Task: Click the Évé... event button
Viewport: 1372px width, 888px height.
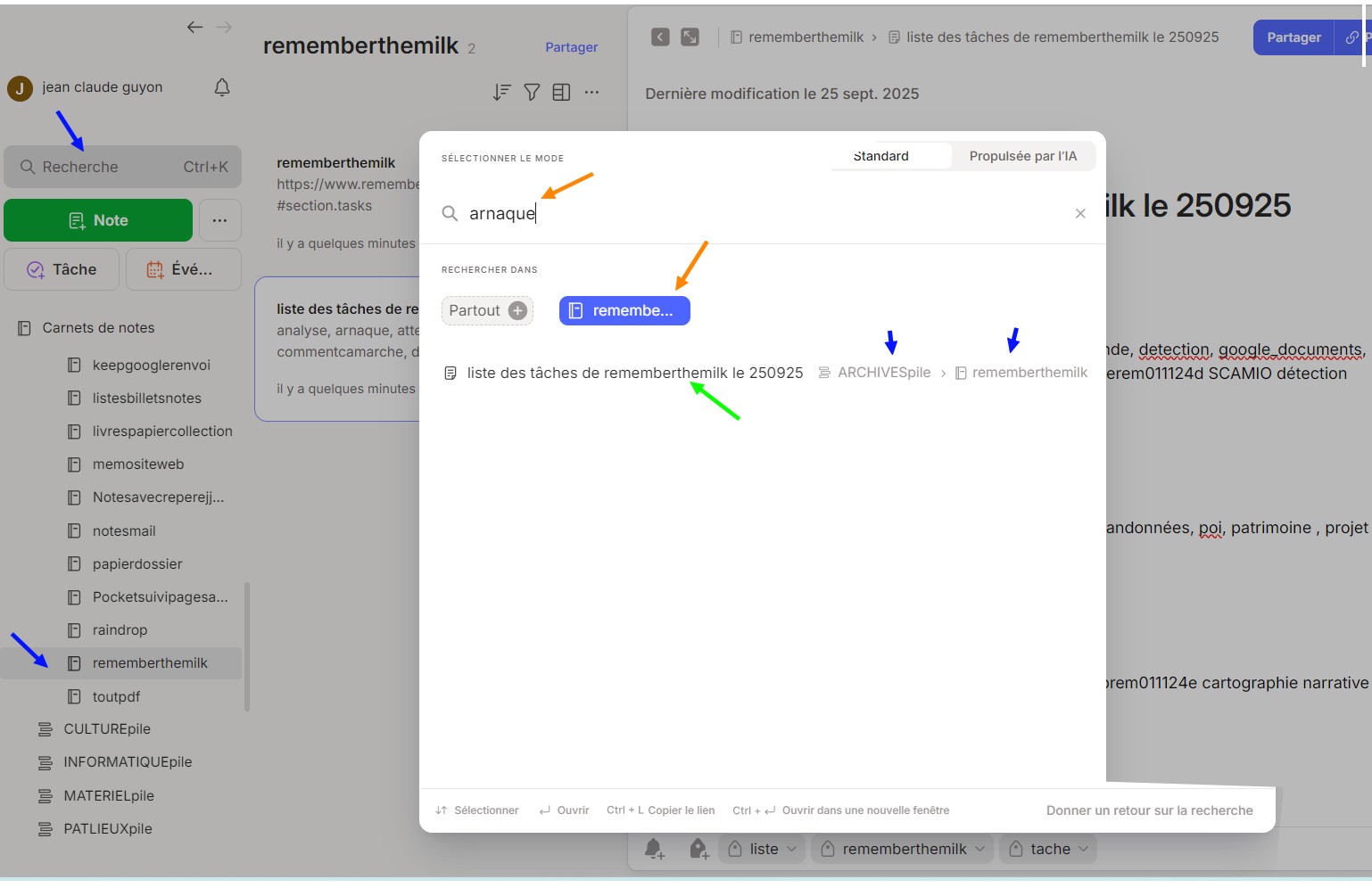Action: pyautogui.click(x=184, y=269)
